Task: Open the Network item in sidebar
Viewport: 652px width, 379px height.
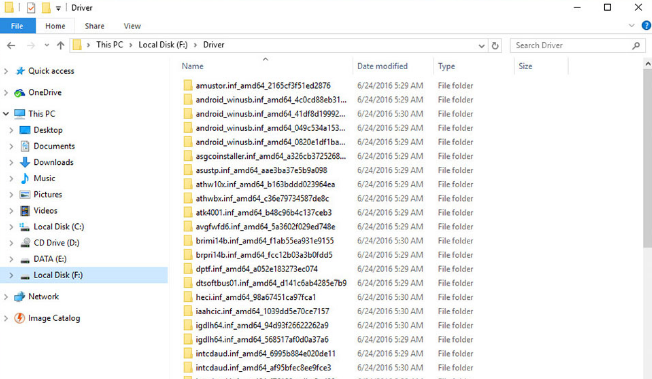Action: click(x=44, y=297)
